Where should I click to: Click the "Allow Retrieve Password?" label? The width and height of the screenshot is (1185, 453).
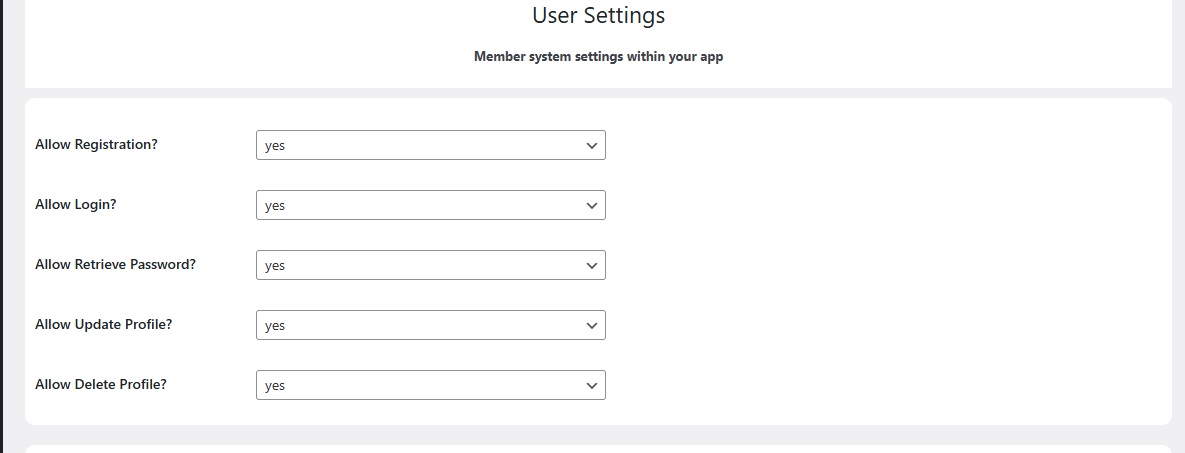(116, 265)
